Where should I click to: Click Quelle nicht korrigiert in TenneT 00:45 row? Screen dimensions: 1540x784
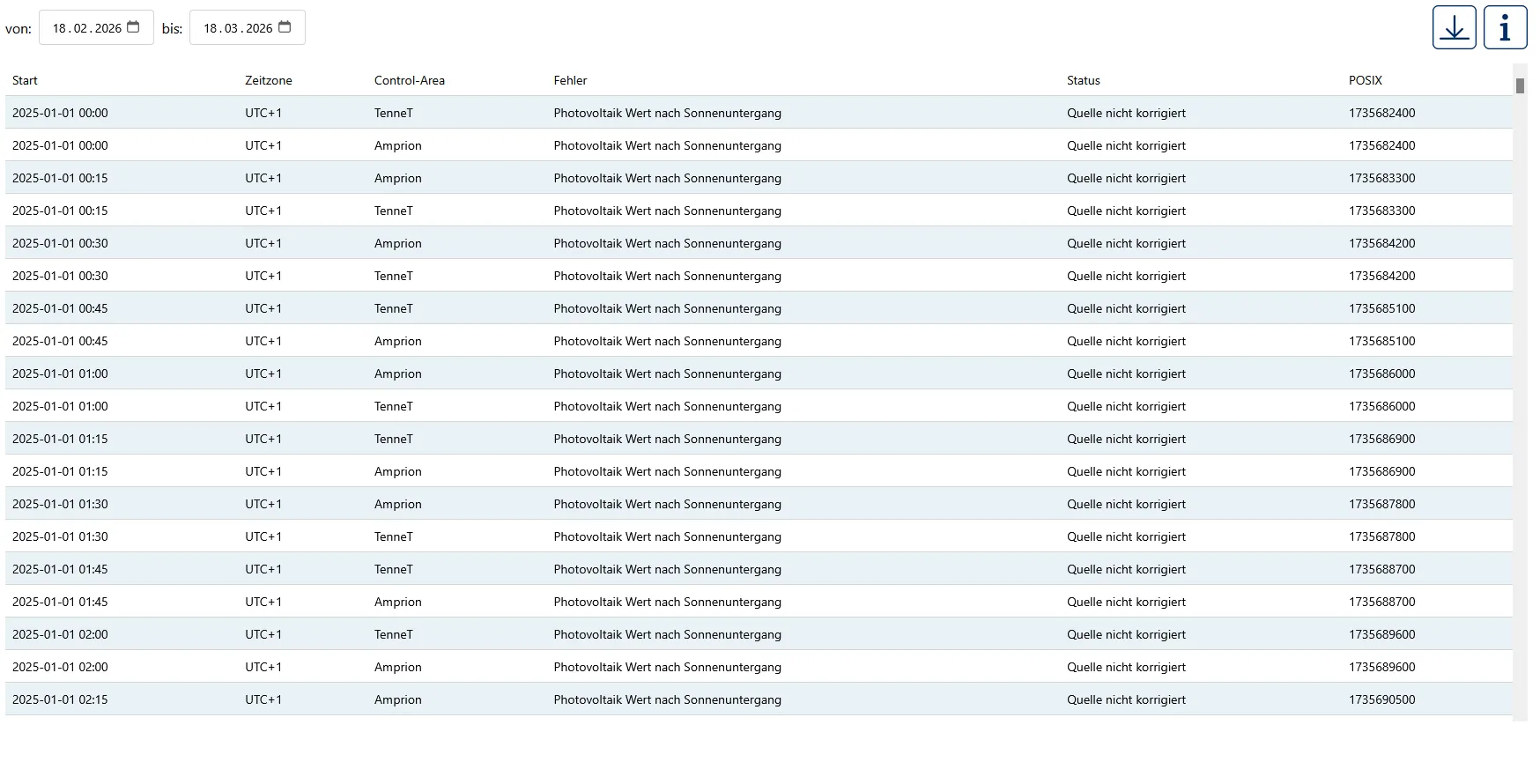[1126, 308]
